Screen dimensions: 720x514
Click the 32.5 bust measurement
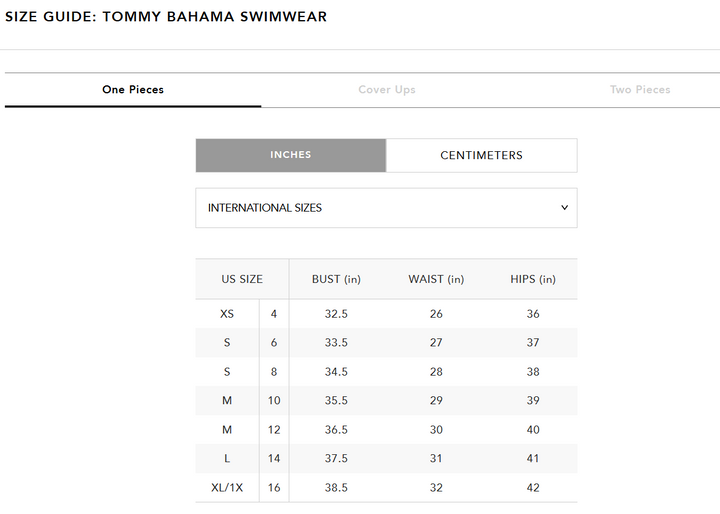(x=336, y=314)
